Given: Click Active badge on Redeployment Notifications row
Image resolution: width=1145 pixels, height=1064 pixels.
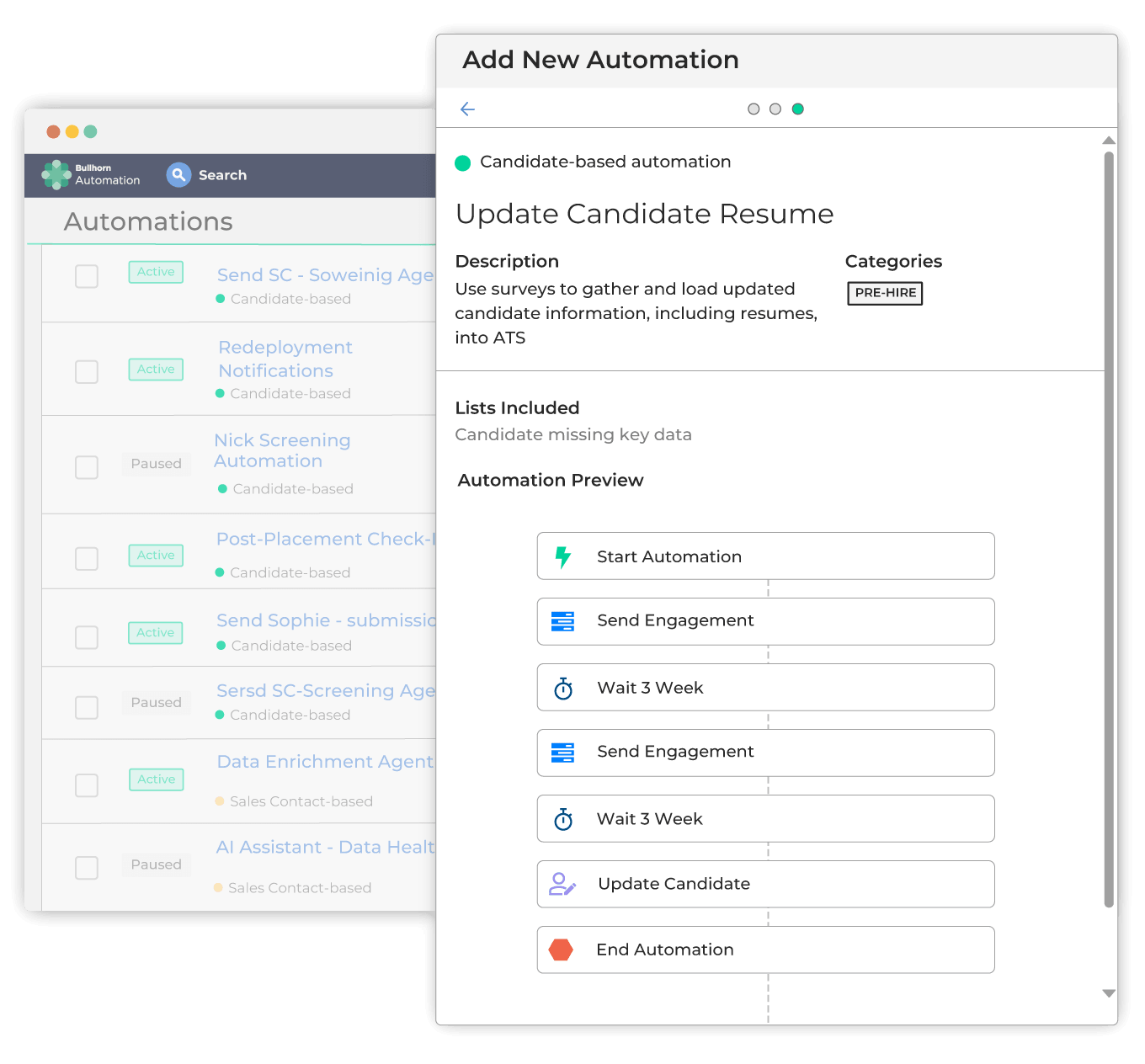Looking at the screenshot, I should (156, 370).
